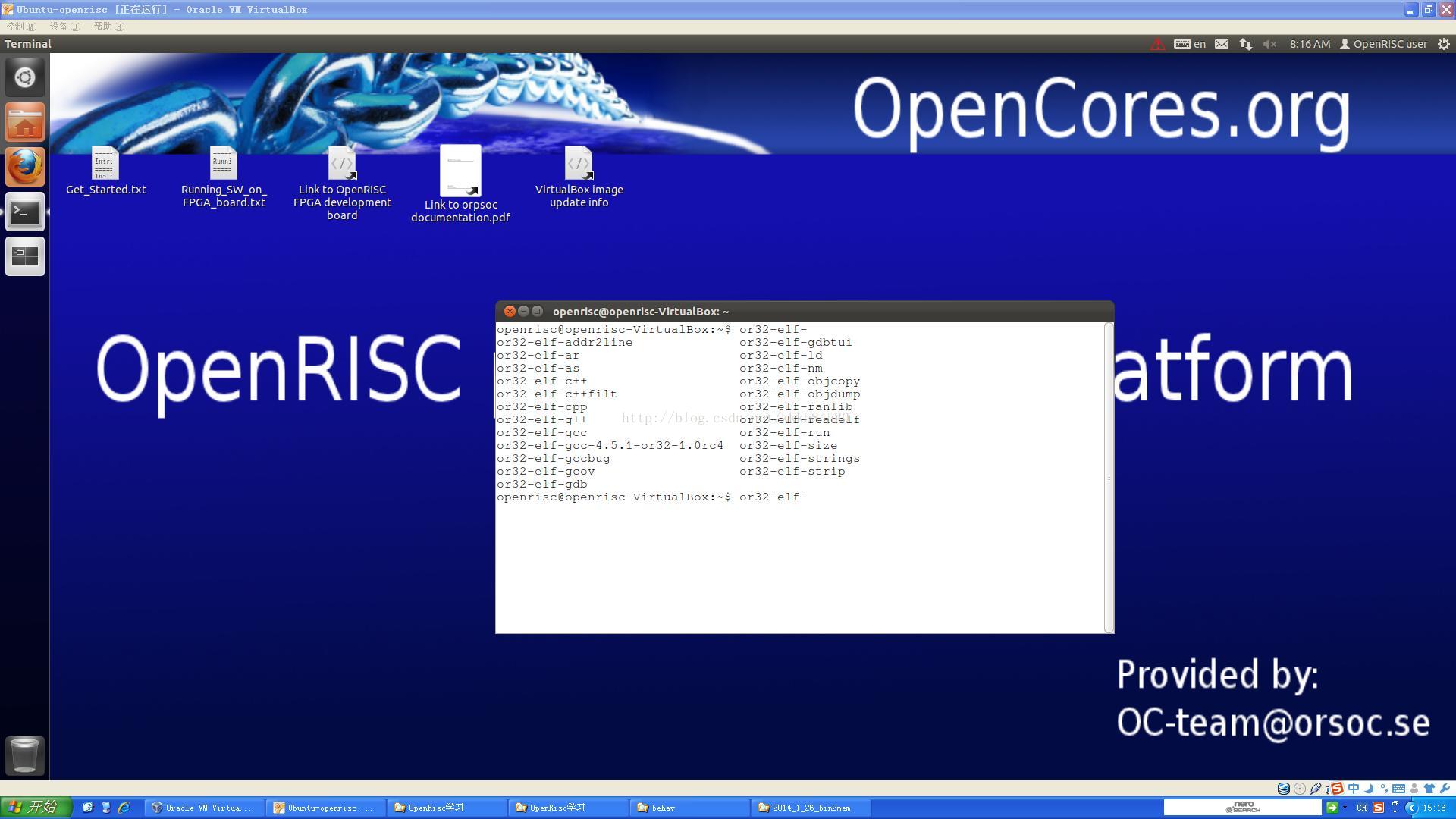Click the green Nero search go arrow

click(1332, 808)
